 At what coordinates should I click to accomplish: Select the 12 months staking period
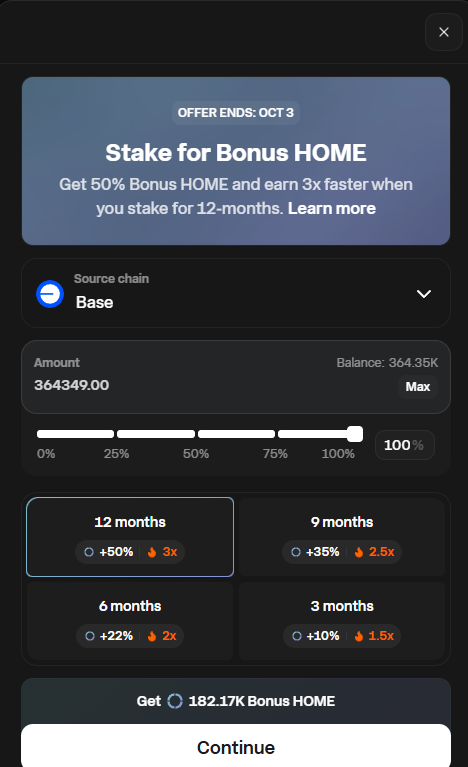point(130,537)
